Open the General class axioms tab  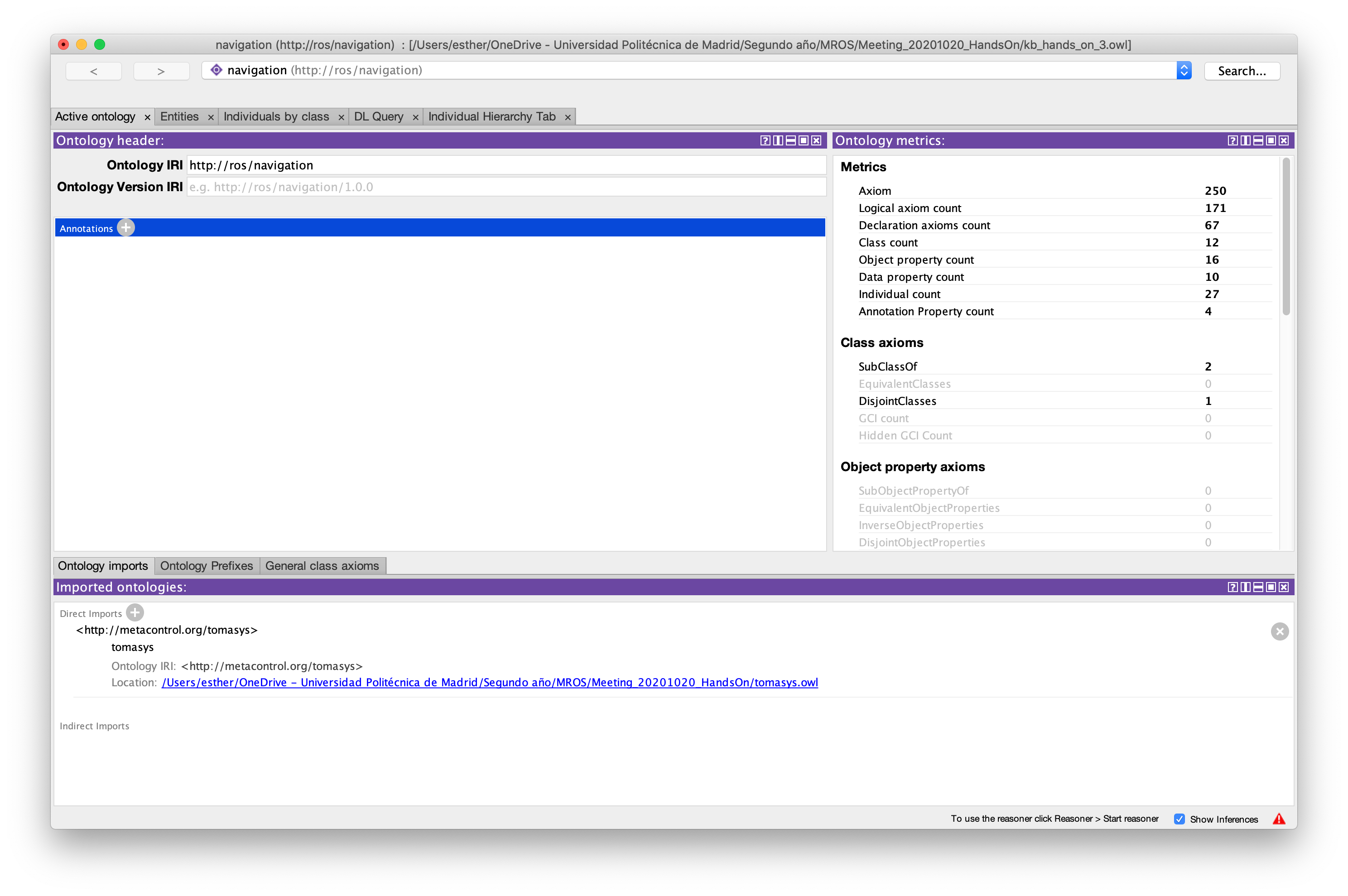point(322,566)
